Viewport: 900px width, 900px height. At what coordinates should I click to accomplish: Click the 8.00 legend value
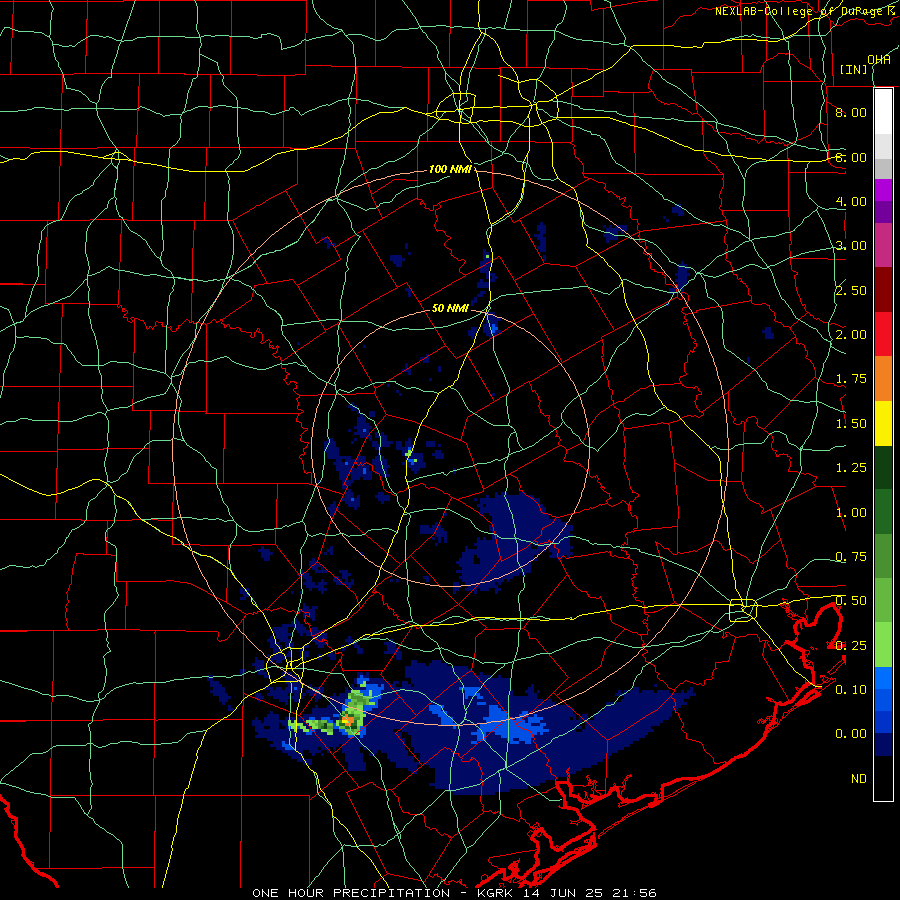point(851,112)
